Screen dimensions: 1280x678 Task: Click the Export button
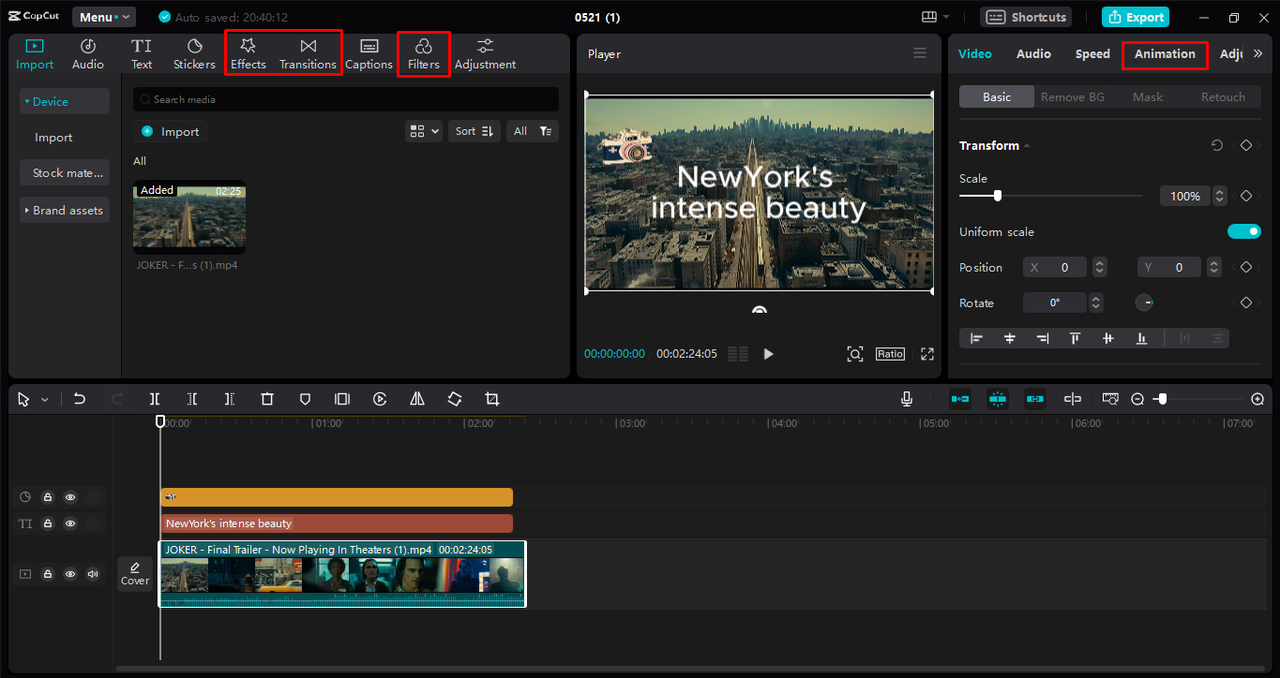point(1135,17)
